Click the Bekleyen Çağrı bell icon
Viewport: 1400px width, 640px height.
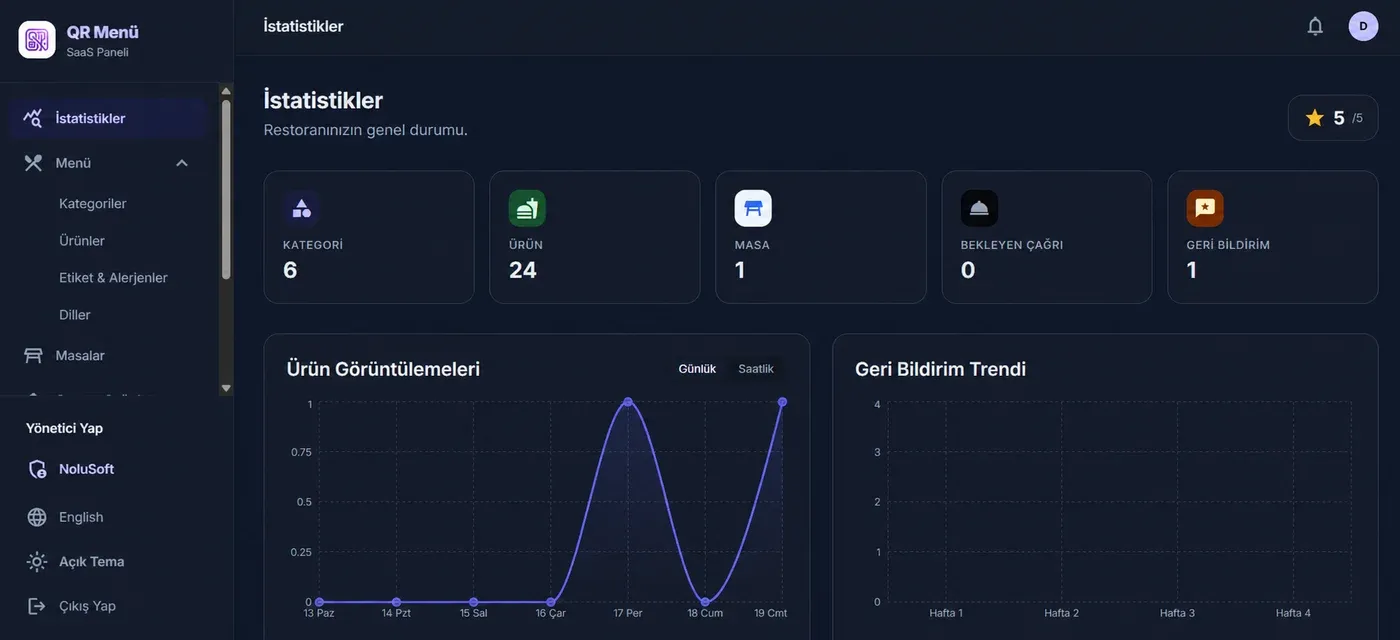[979, 208]
